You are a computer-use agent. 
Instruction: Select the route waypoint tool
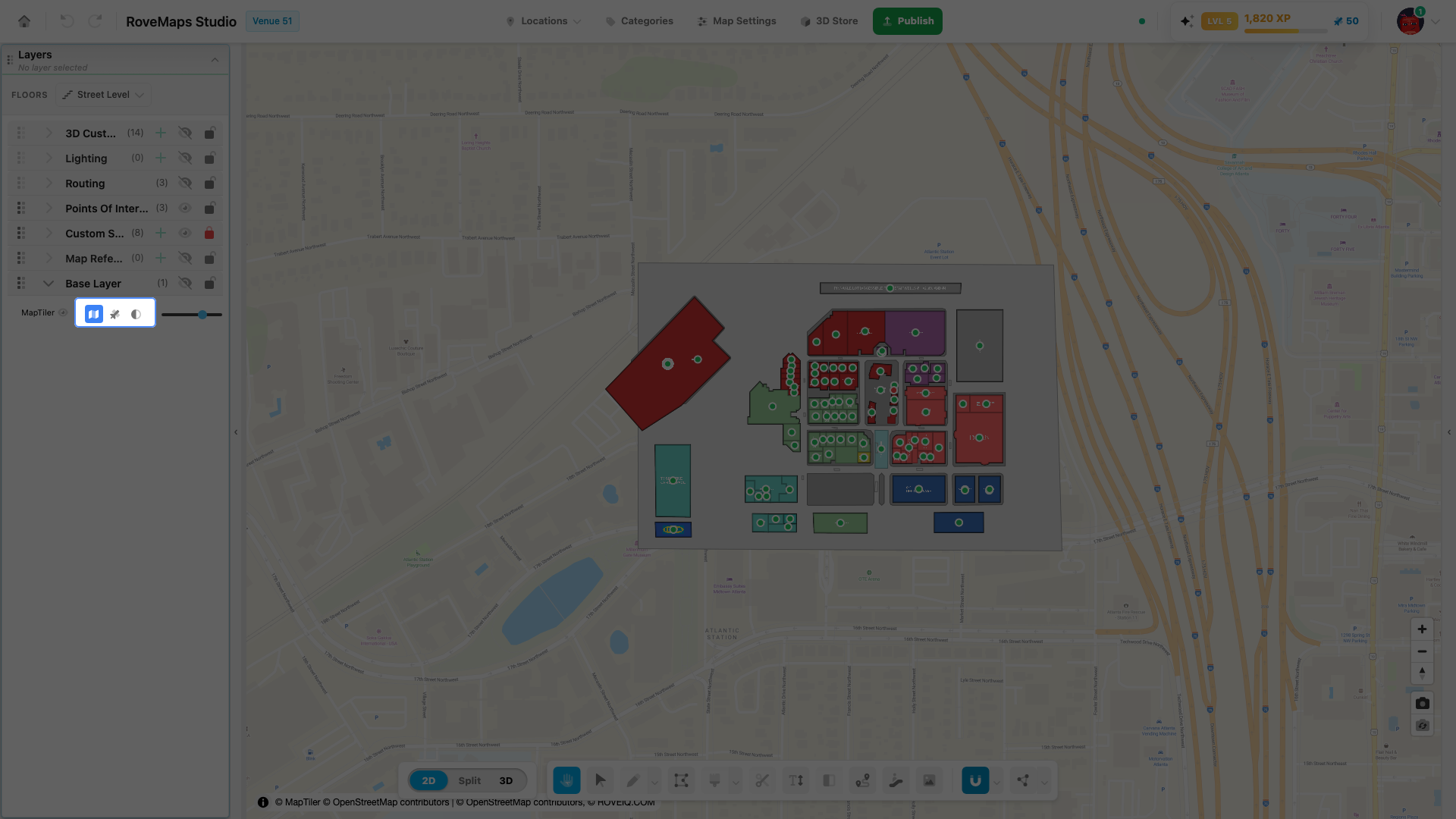tap(862, 780)
